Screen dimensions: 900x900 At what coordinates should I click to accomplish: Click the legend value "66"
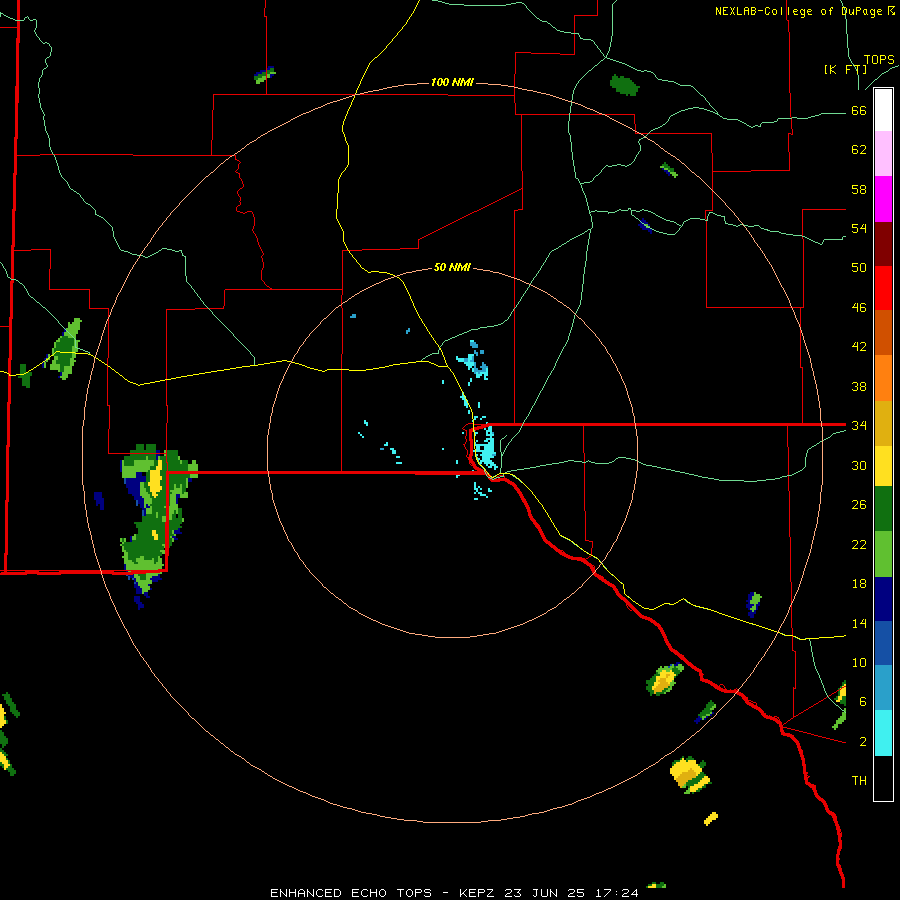[x=859, y=110]
